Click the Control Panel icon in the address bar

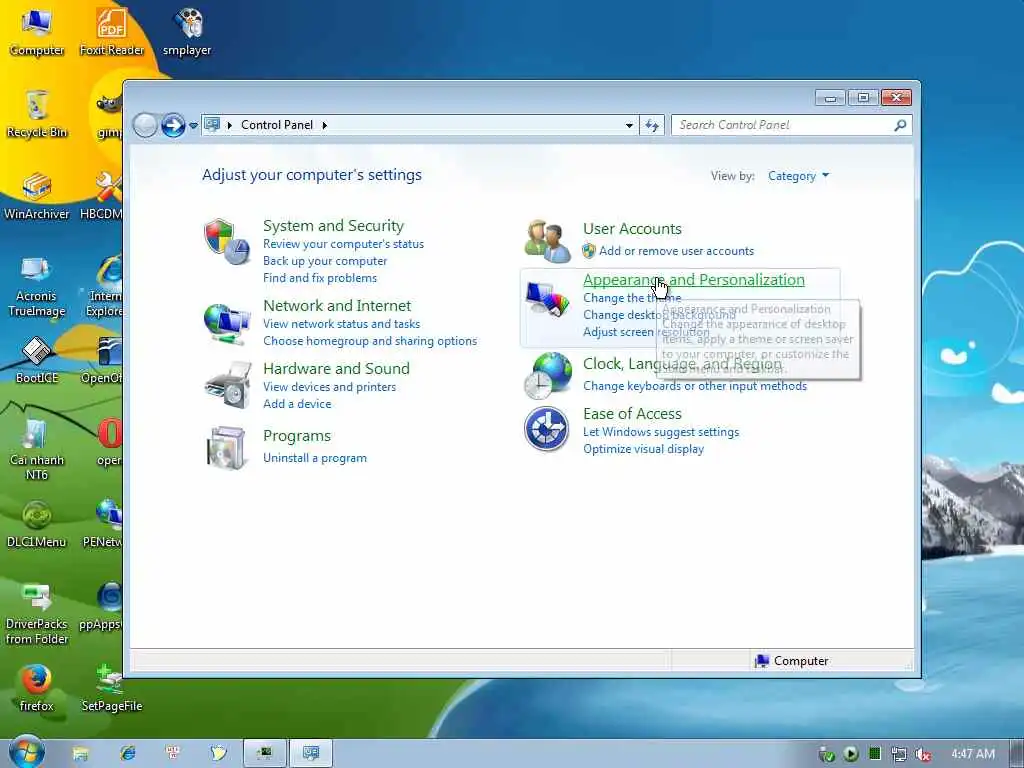coord(212,124)
